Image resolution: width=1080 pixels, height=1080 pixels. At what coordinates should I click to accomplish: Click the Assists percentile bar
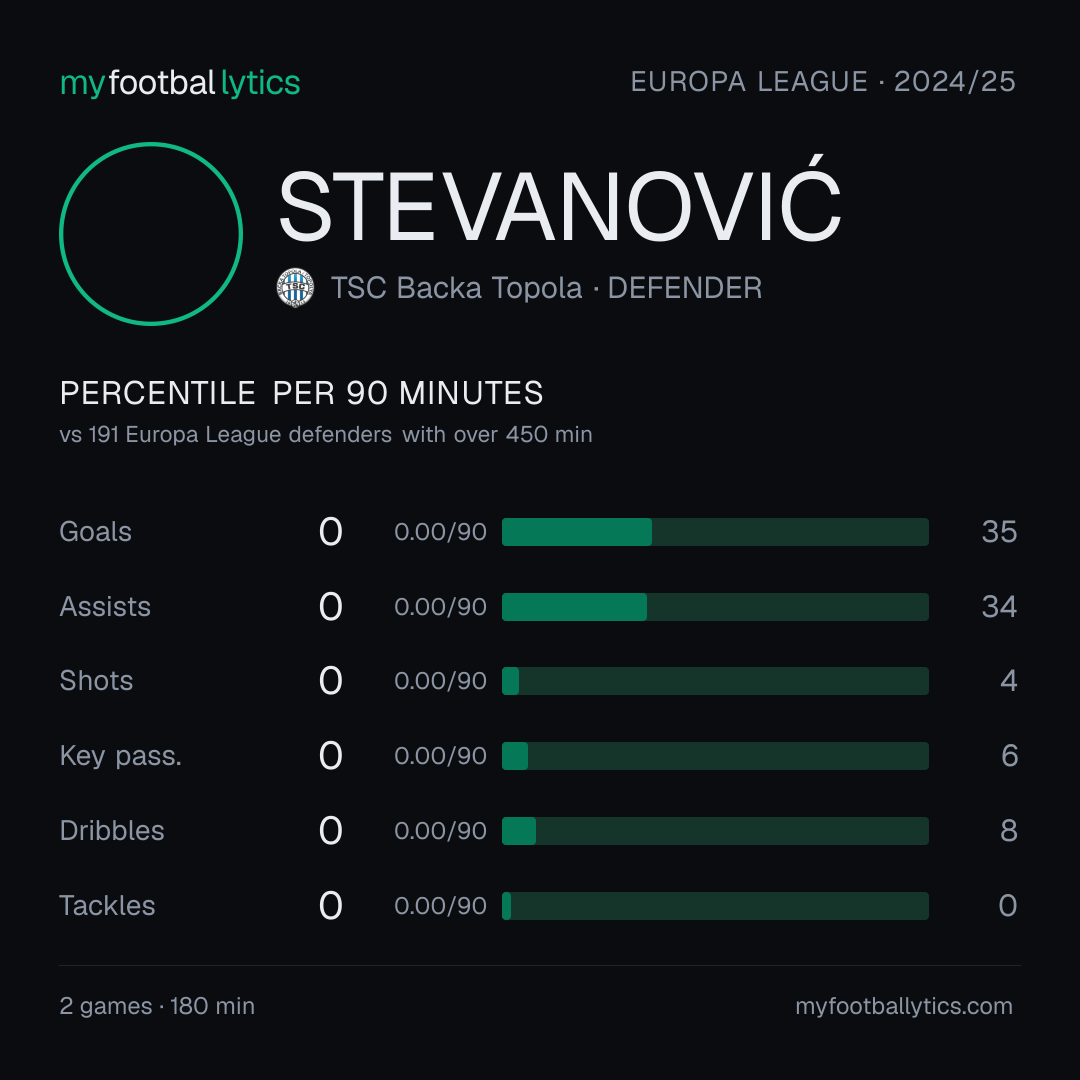pyautogui.click(x=715, y=607)
